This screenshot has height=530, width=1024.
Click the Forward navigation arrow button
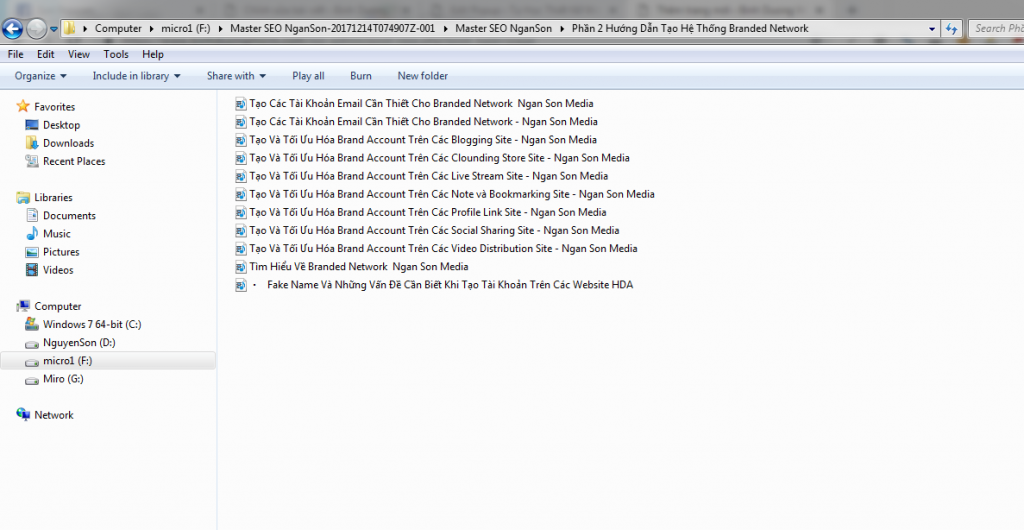tap(36, 29)
